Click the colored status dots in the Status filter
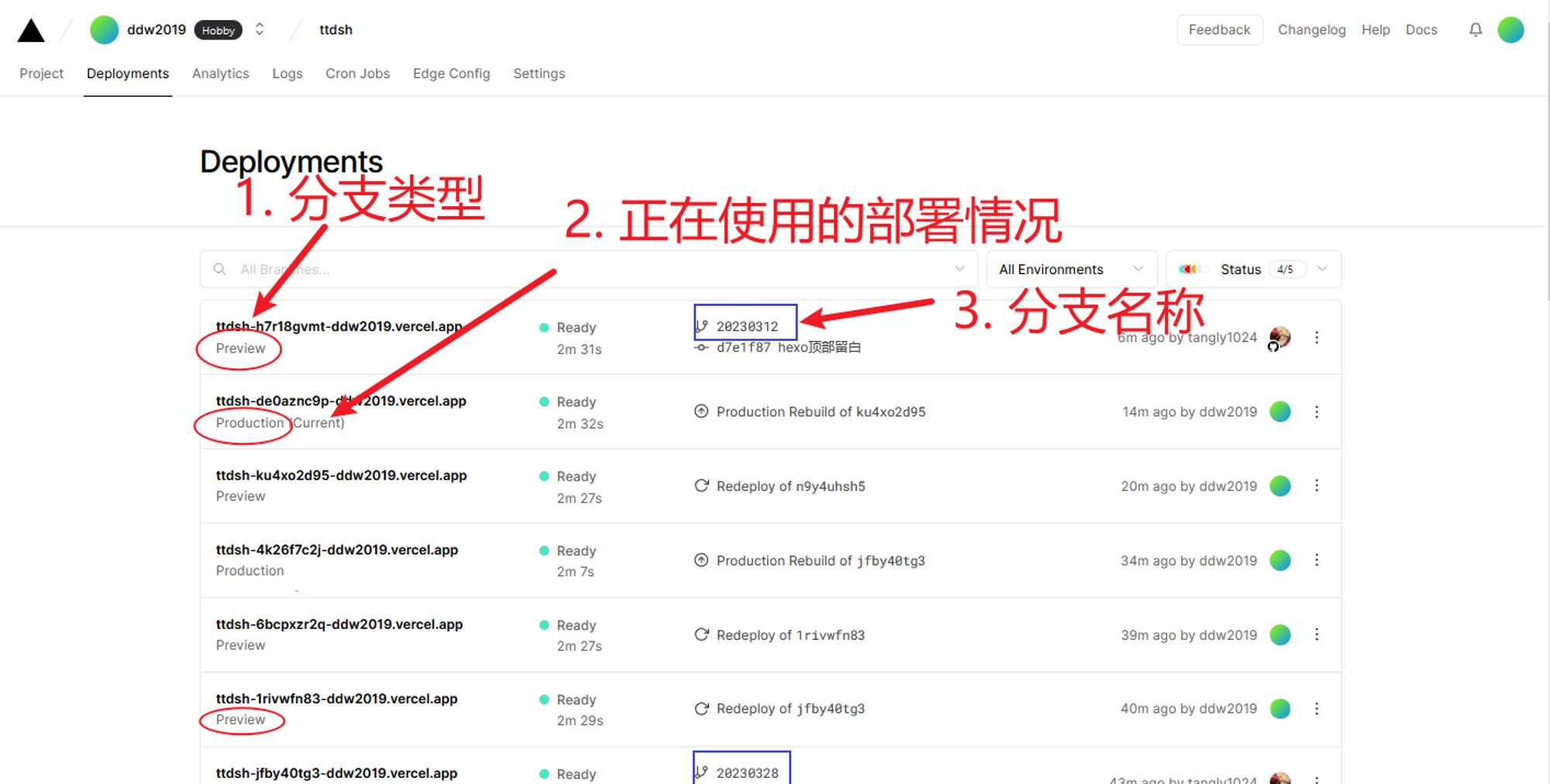The width and height of the screenshot is (1550, 784). (x=1192, y=269)
